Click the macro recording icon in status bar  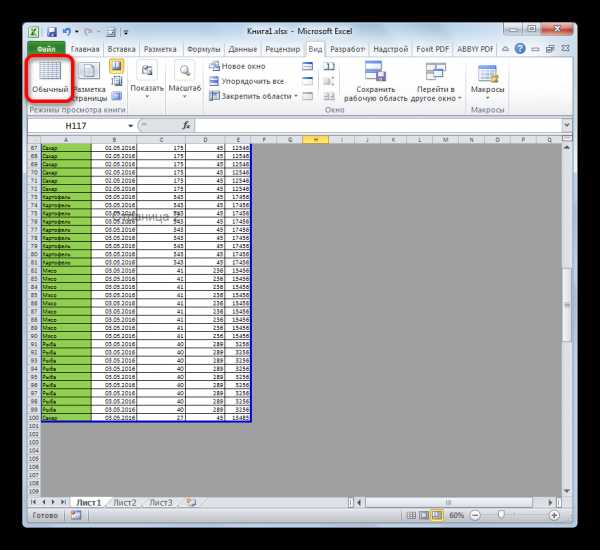tap(75, 516)
